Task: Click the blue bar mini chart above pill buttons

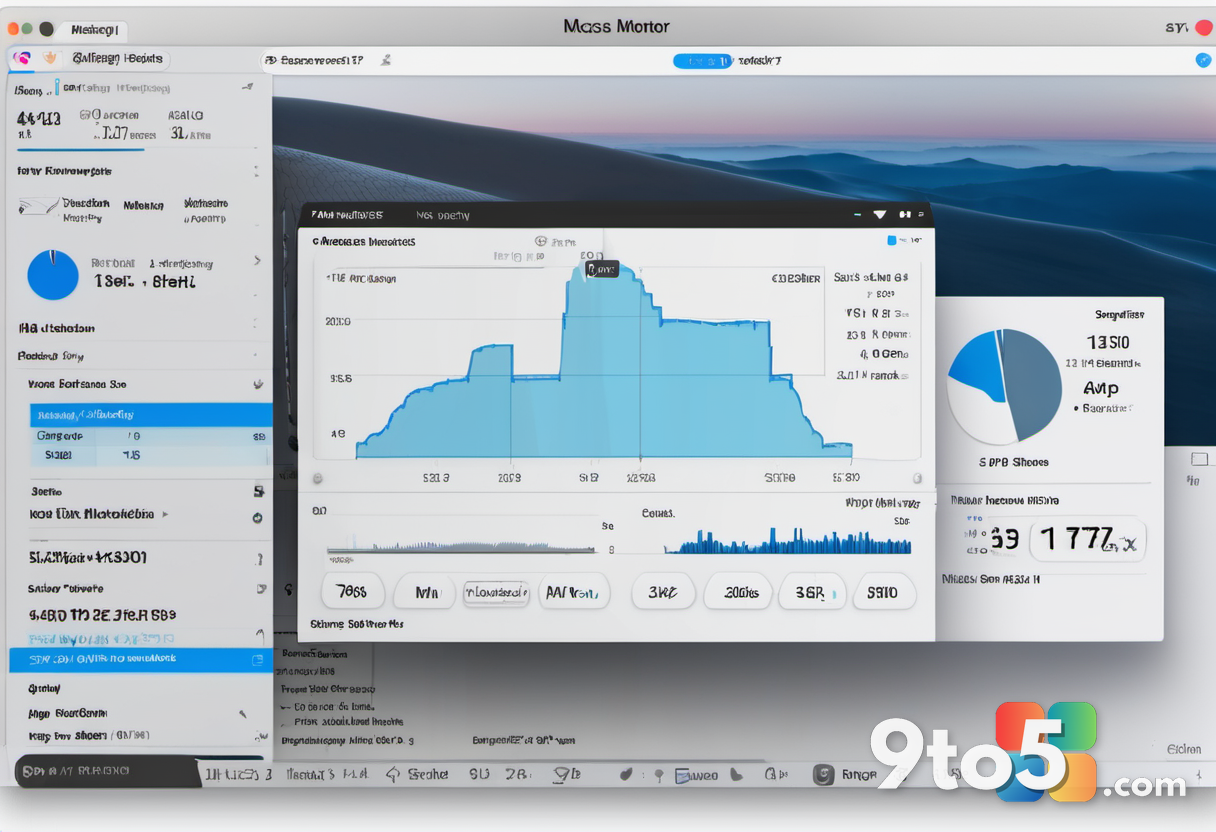Action: (788, 542)
